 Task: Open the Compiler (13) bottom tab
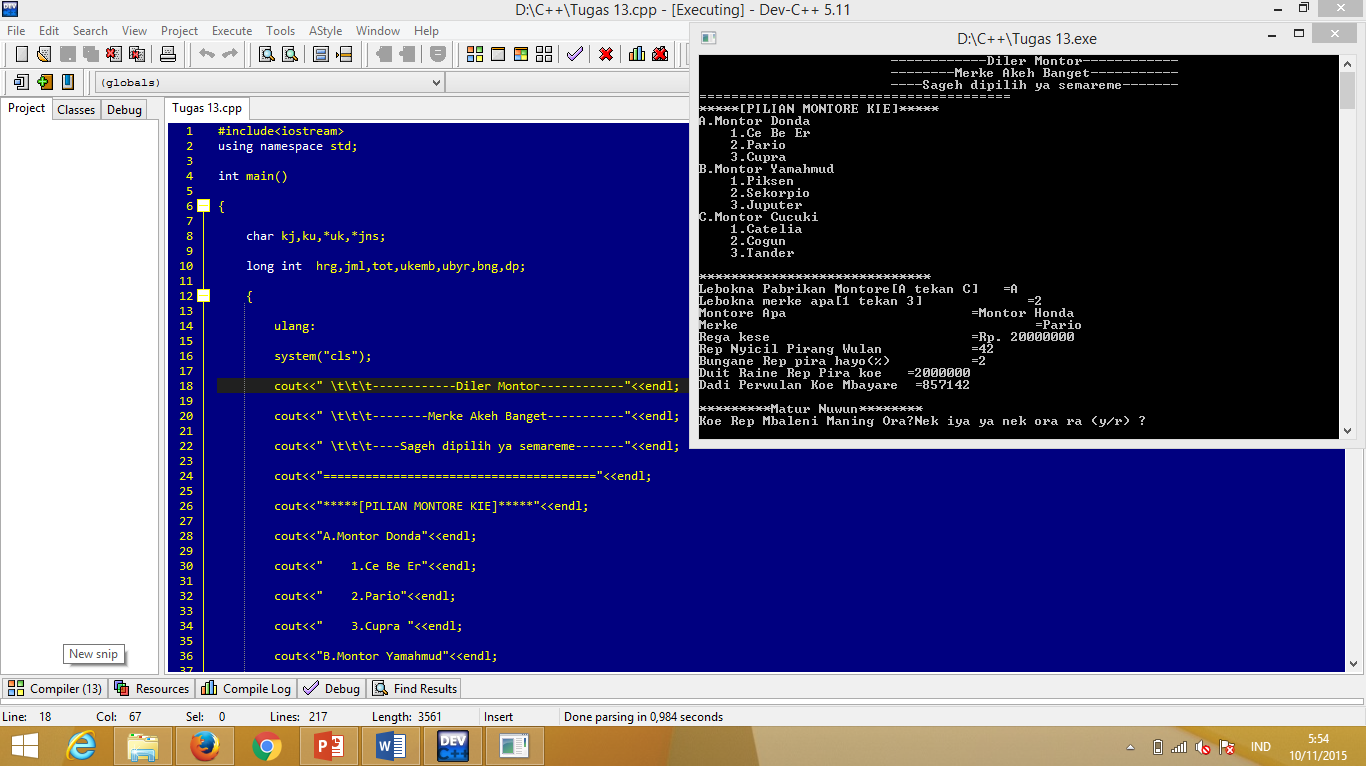pyautogui.click(x=56, y=689)
